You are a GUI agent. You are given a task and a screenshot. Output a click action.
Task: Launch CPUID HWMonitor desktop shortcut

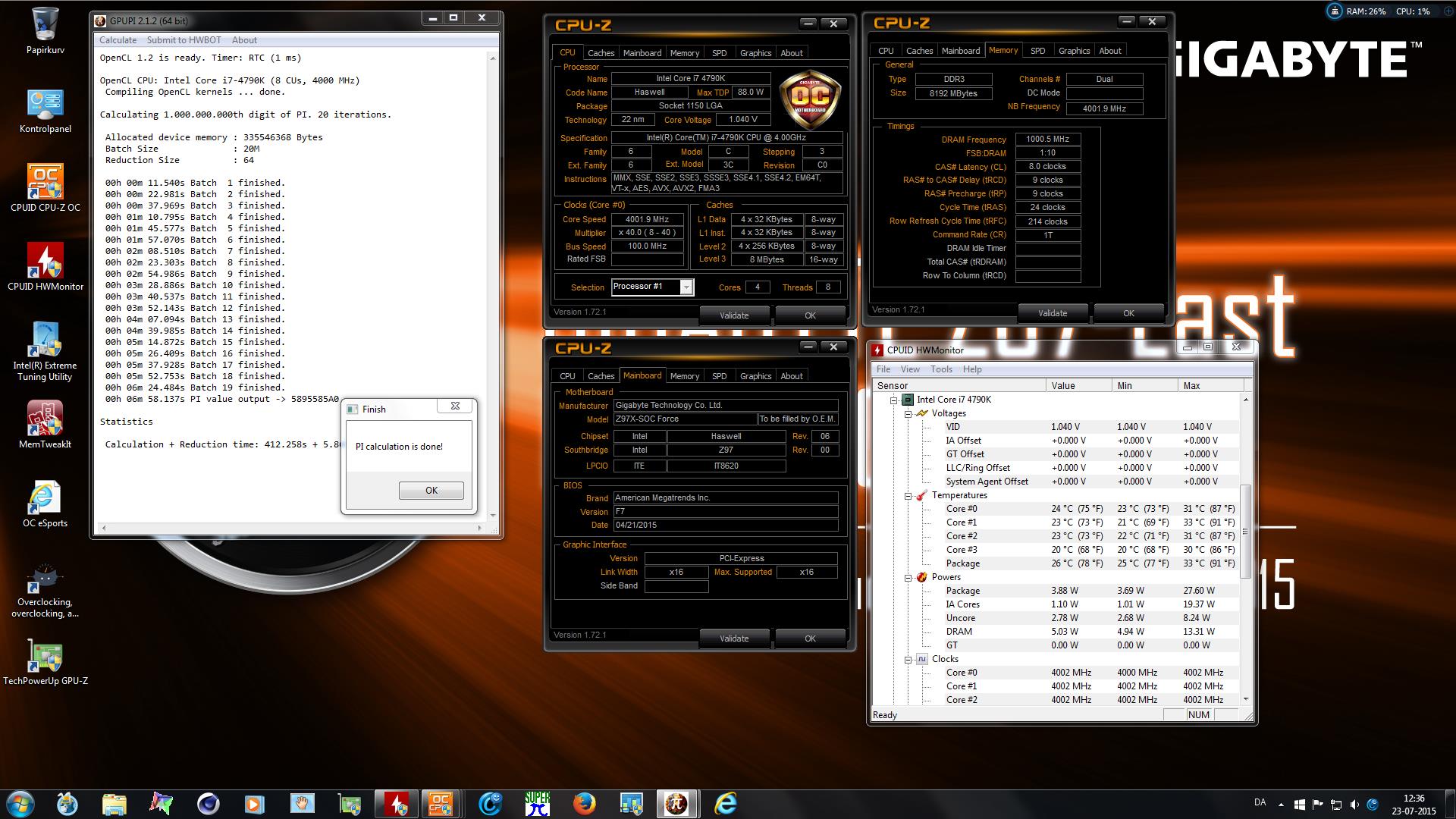[x=45, y=267]
